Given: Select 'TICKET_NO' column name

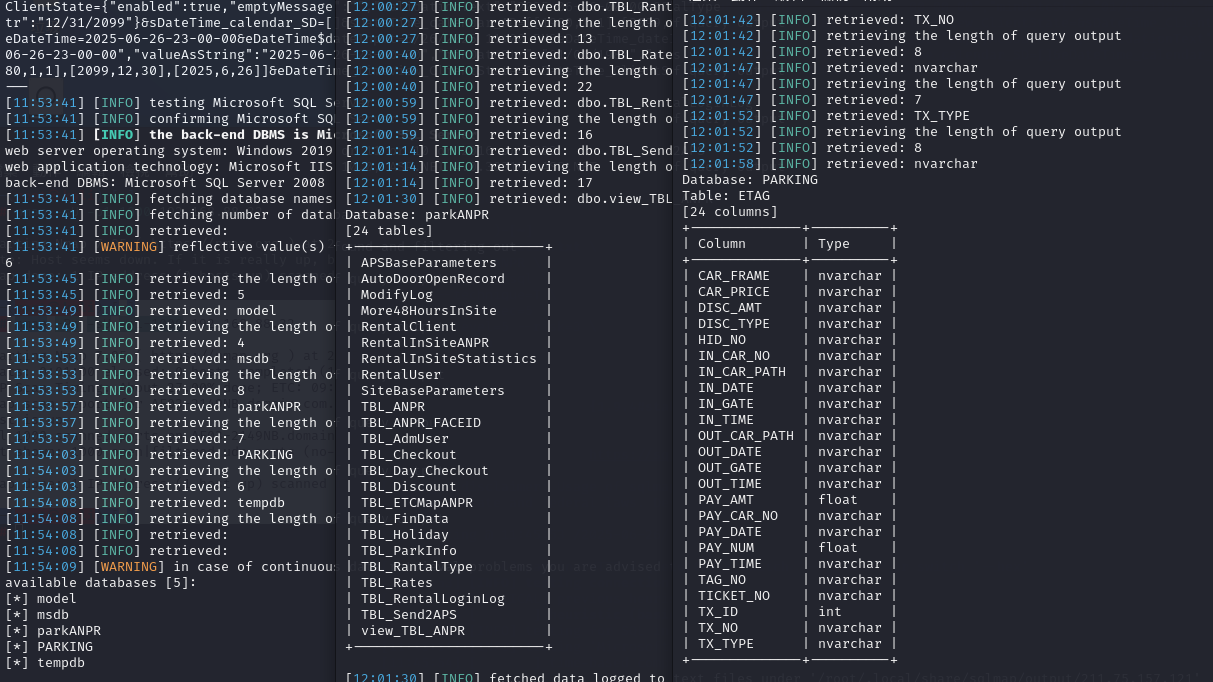Looking at the screenshot, I should tap(734, 596).
